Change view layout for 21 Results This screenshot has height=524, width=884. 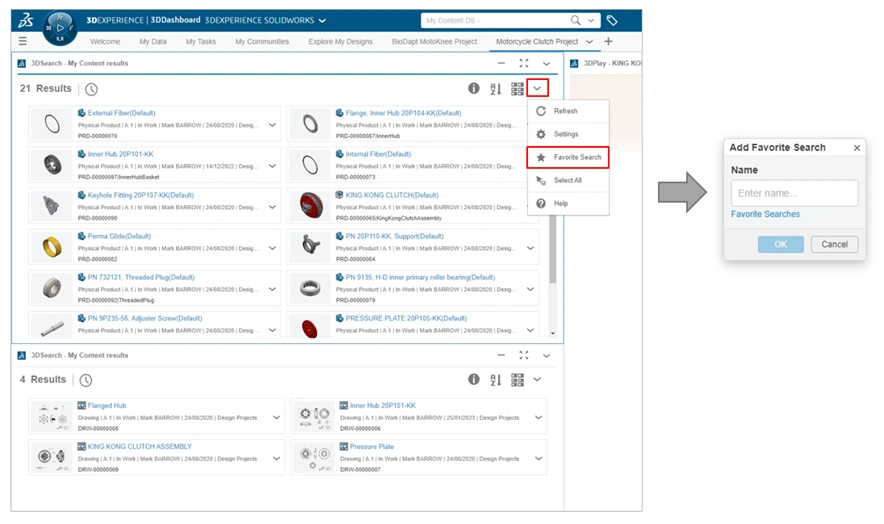517,89
